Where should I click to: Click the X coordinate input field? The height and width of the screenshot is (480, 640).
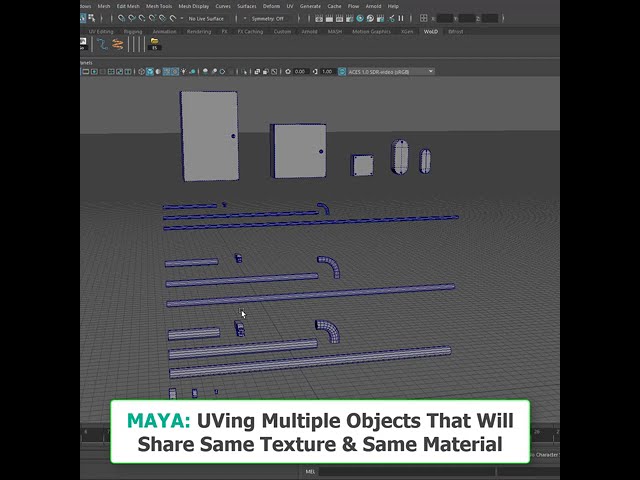pyautogui.click(x=445, y=18)
